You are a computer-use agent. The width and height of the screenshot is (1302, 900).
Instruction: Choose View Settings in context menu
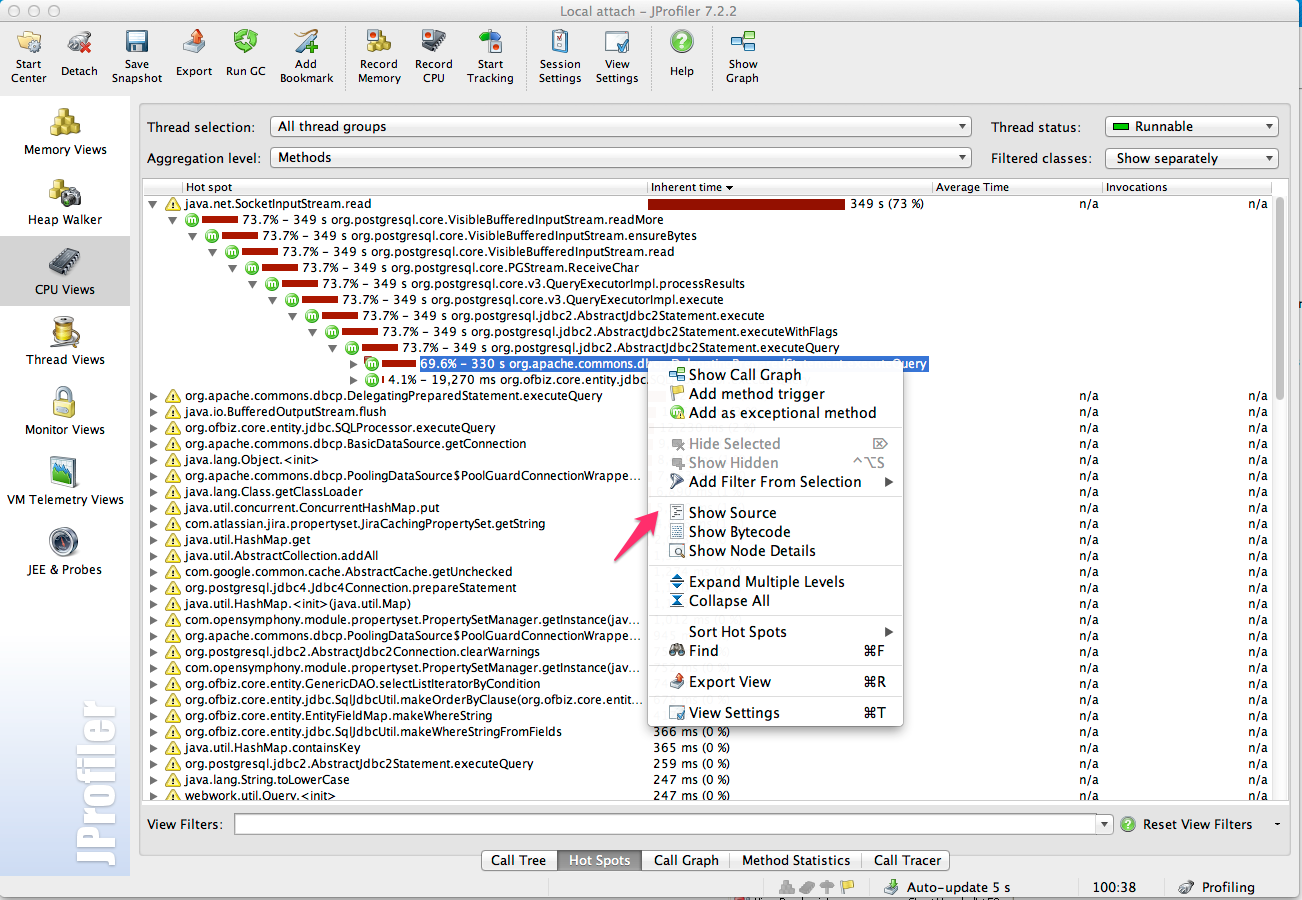pyautogui.click(x=775, y=713)
